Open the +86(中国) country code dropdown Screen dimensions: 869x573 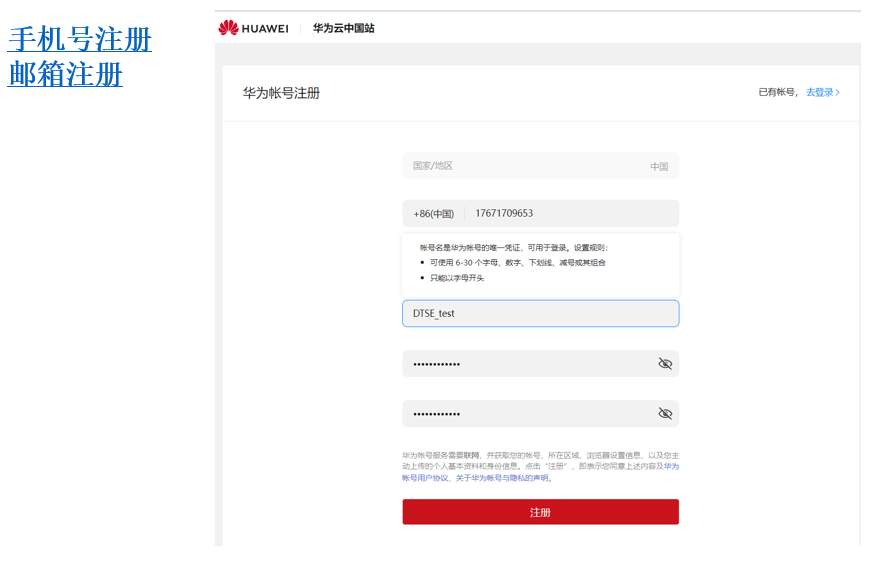coord(433,213)
